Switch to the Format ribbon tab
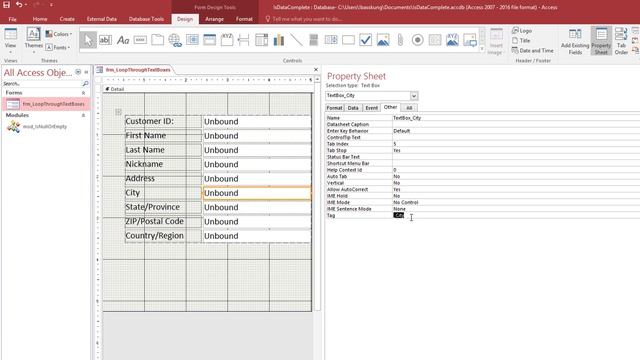The width and height of the screenshot is (640, 360). [244, 19]
